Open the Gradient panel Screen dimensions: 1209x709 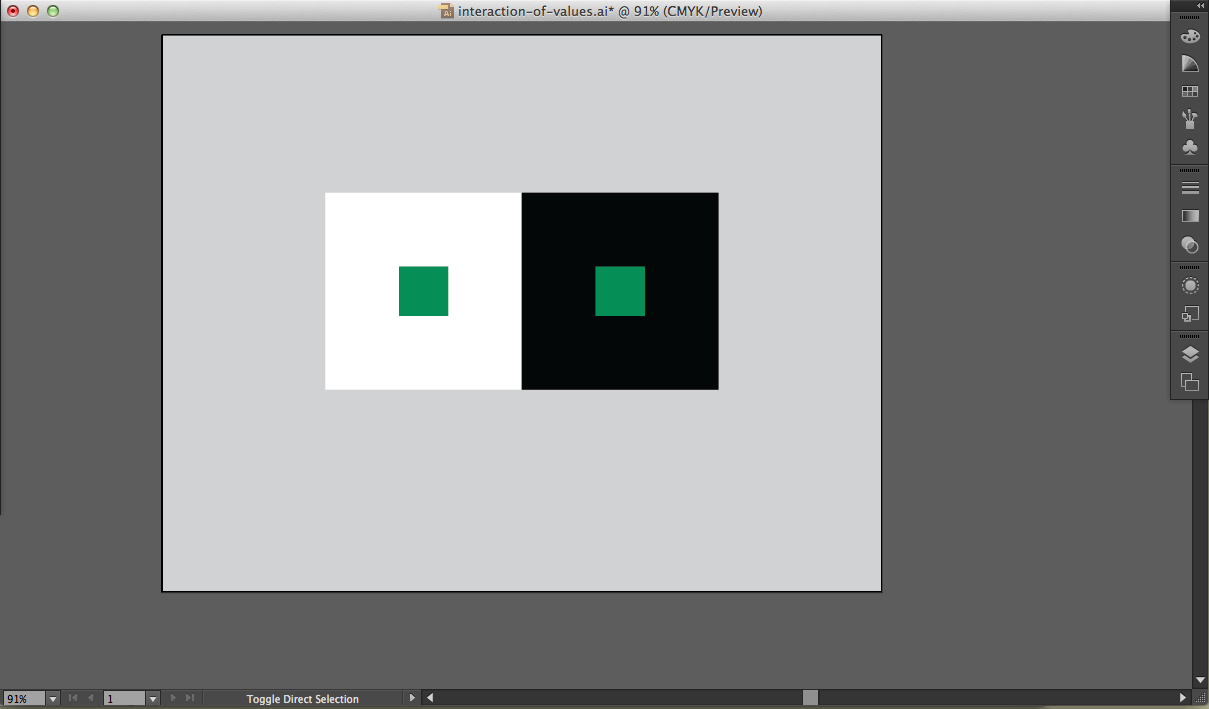click(1190, 216)
